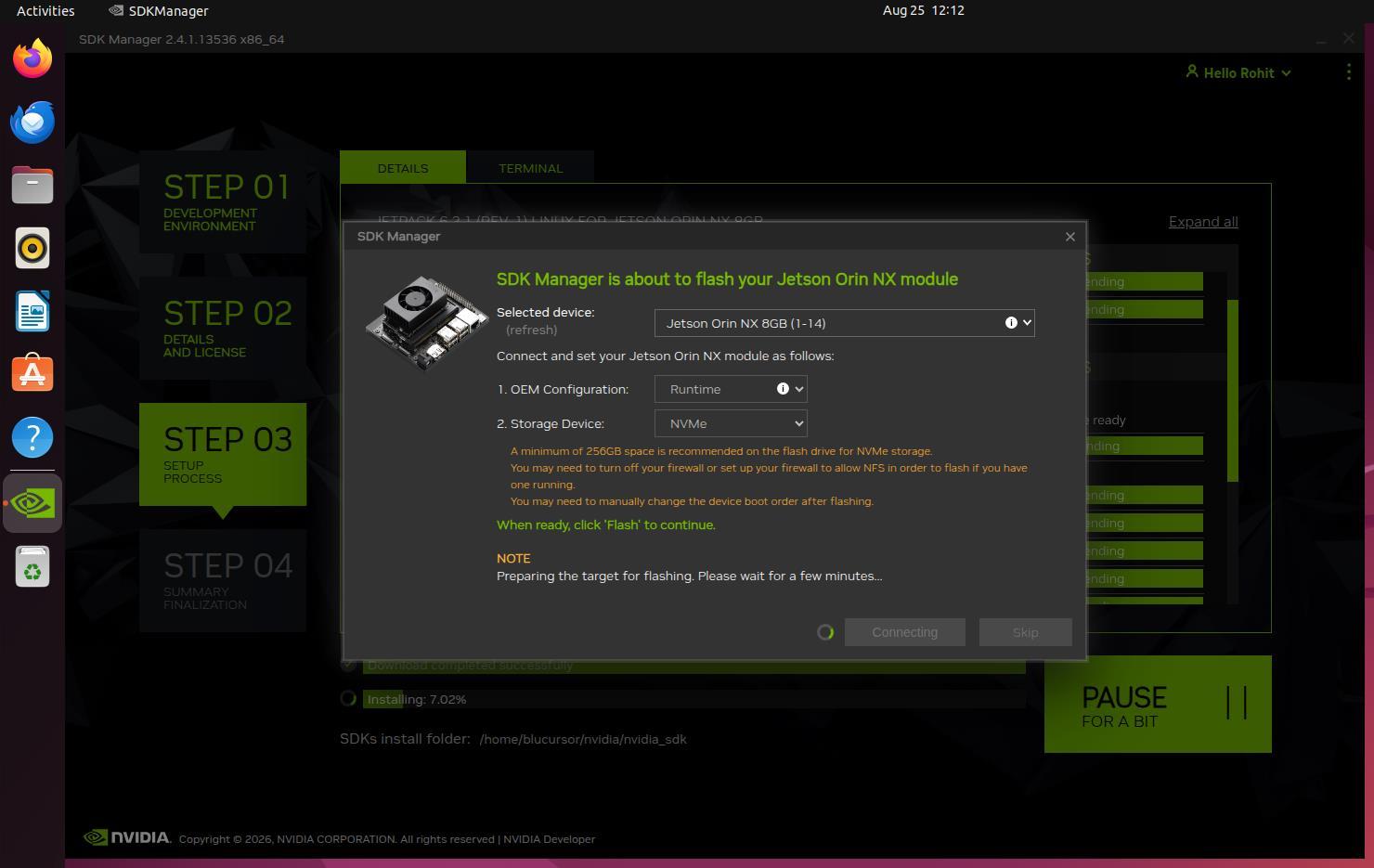Click the NVIDIA SDK Manager dock icon
This screenshot has width=1374, height=868.
(x=32, y=503)
